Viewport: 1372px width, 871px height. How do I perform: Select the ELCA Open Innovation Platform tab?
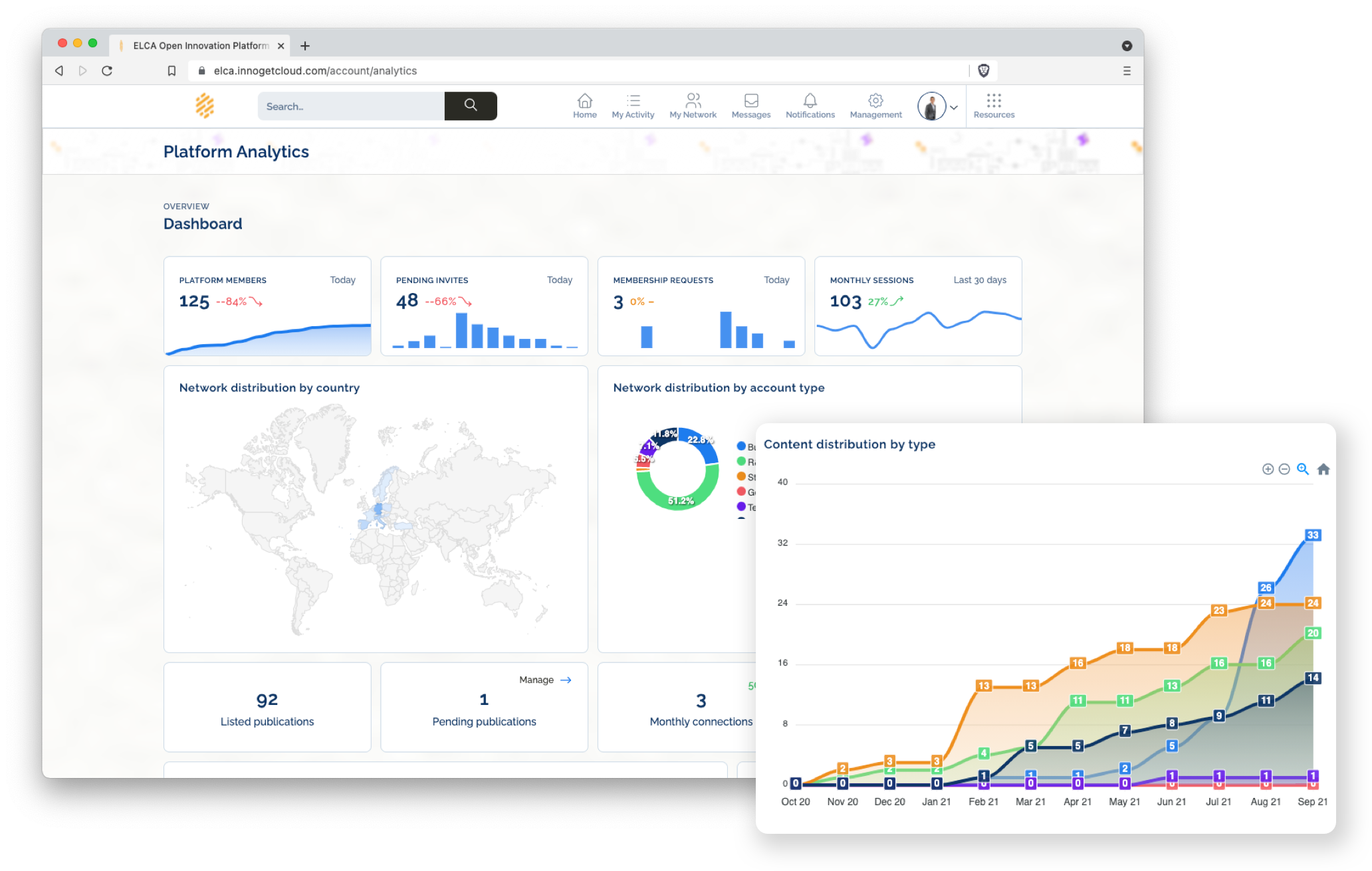click(200, 46)
